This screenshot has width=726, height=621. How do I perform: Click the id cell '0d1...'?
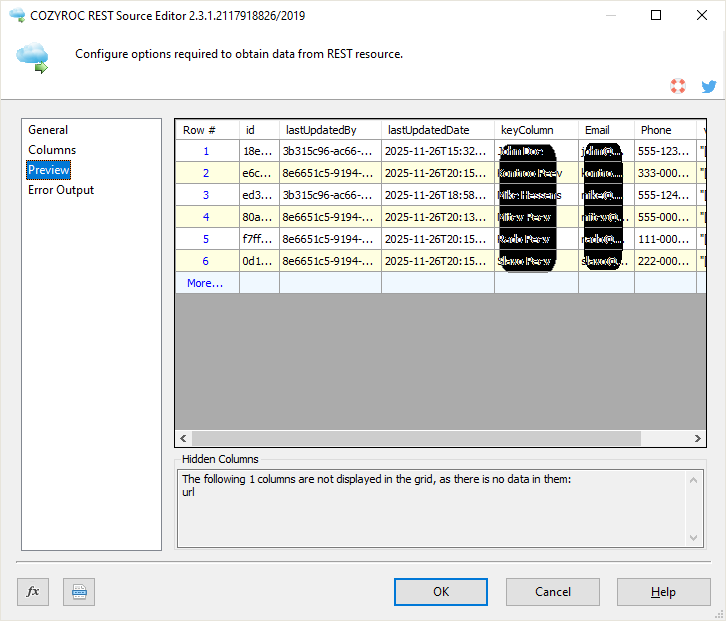(x=259, y=261)
